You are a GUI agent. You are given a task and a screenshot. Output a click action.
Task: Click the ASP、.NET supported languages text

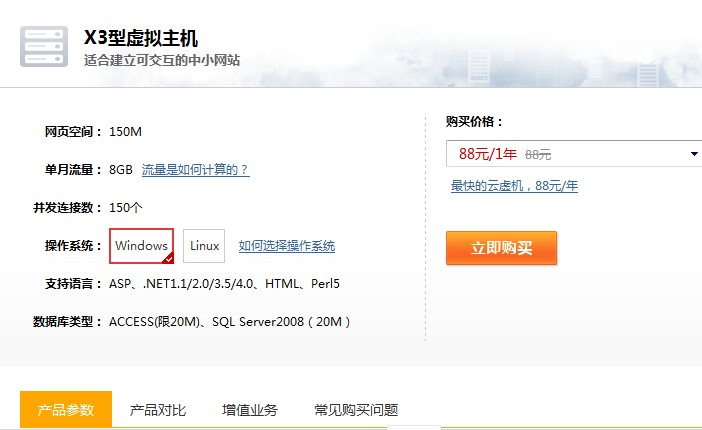pos(224,284)
